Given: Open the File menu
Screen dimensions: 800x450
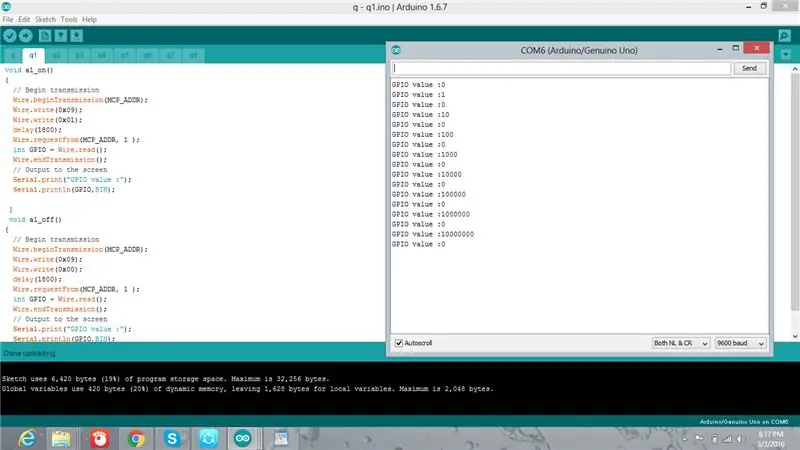Looking at the screenshot, I should (x=8, y=19).
